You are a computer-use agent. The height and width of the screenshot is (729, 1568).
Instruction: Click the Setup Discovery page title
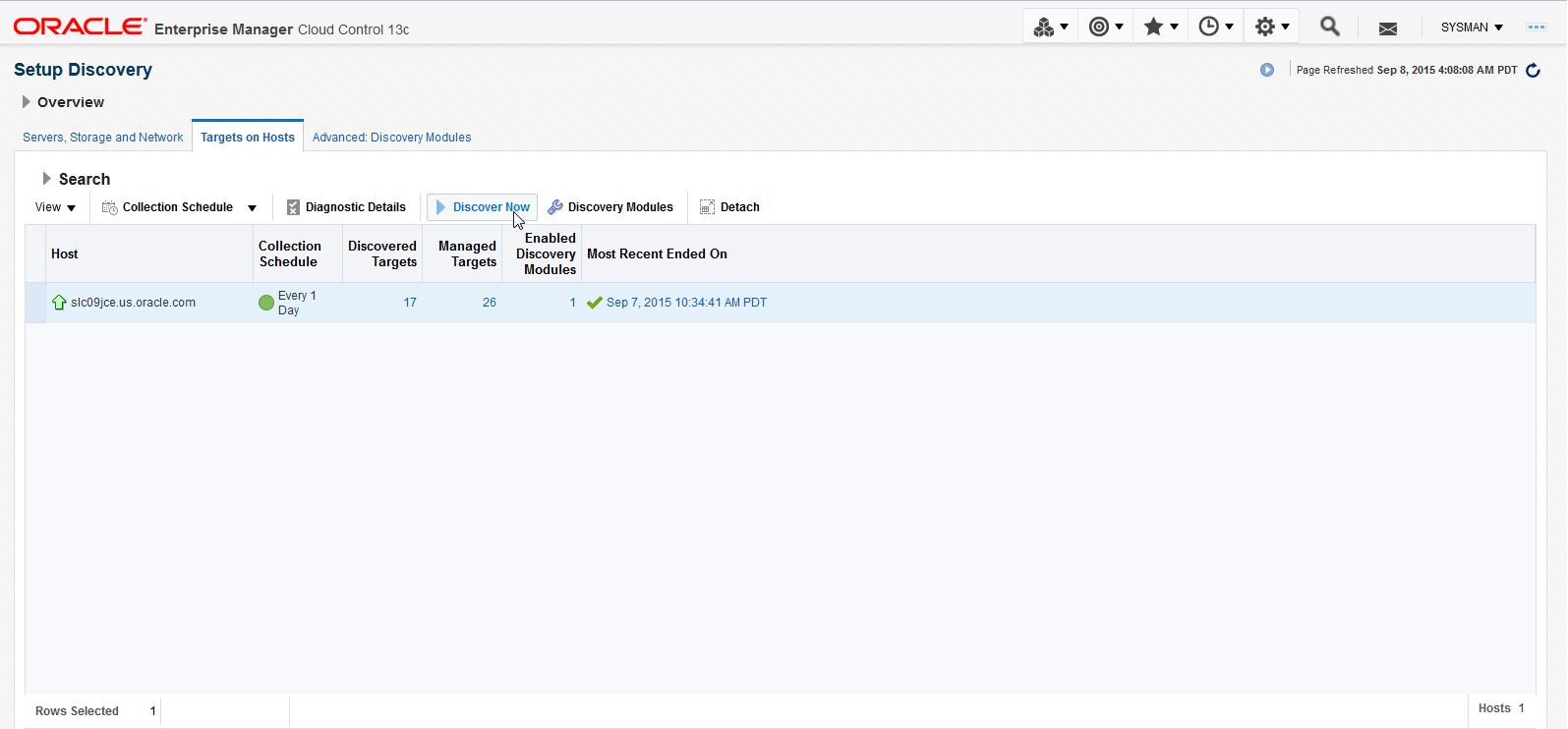[x=83, y=70]
